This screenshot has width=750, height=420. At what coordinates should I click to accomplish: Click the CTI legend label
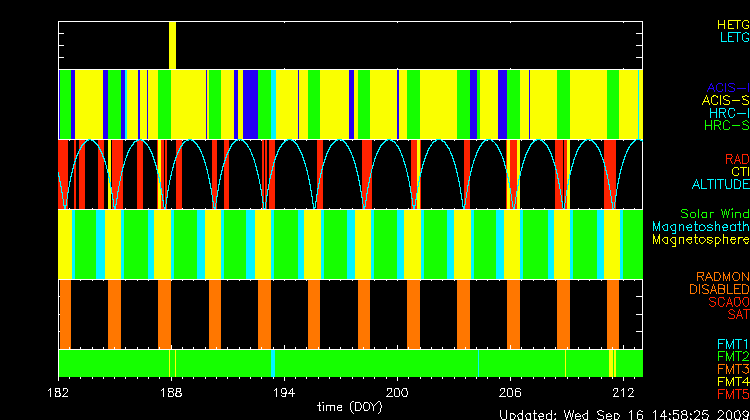(x=739, y=172)
